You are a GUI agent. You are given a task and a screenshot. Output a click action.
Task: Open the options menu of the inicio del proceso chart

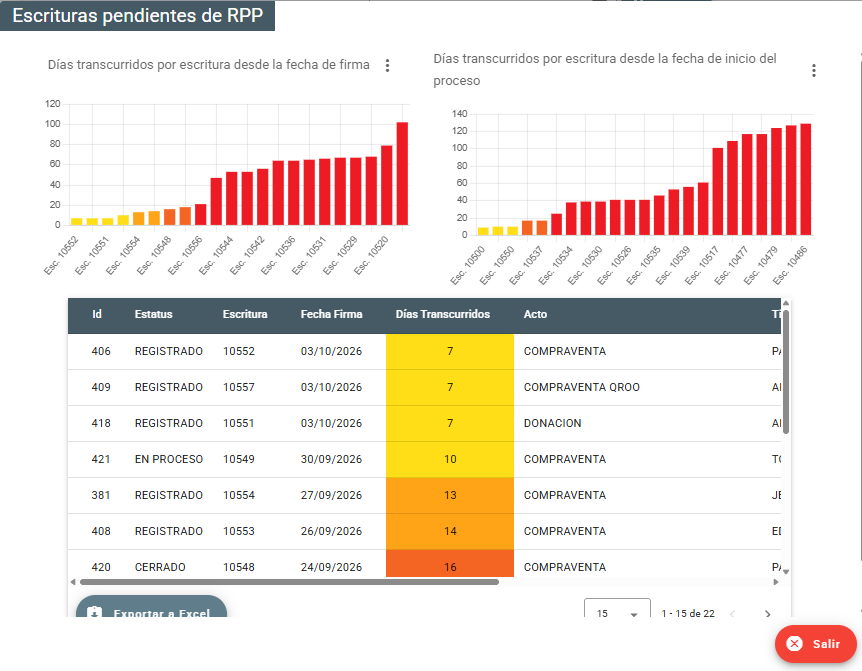[814, 70]
